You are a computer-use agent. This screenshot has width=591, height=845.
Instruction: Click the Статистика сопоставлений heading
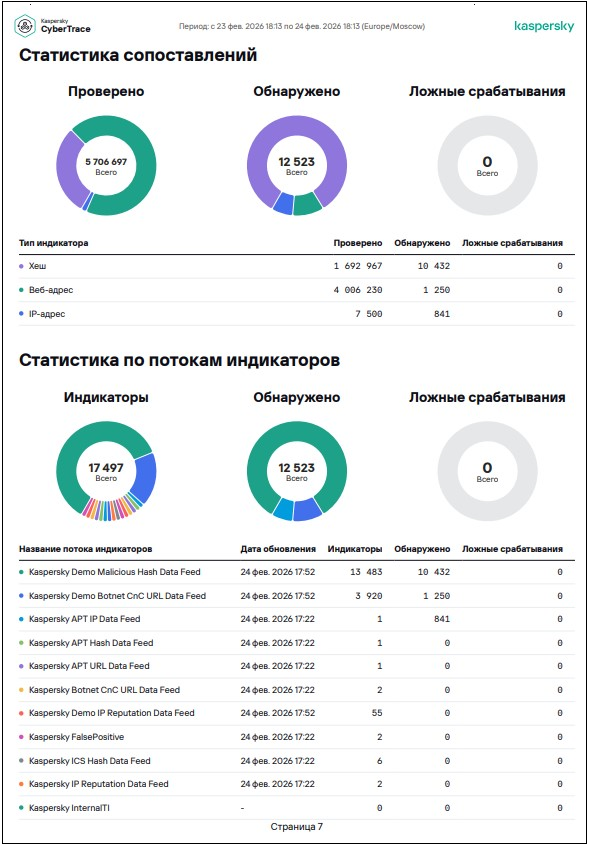pyautogui.click(x=138, y=56)
